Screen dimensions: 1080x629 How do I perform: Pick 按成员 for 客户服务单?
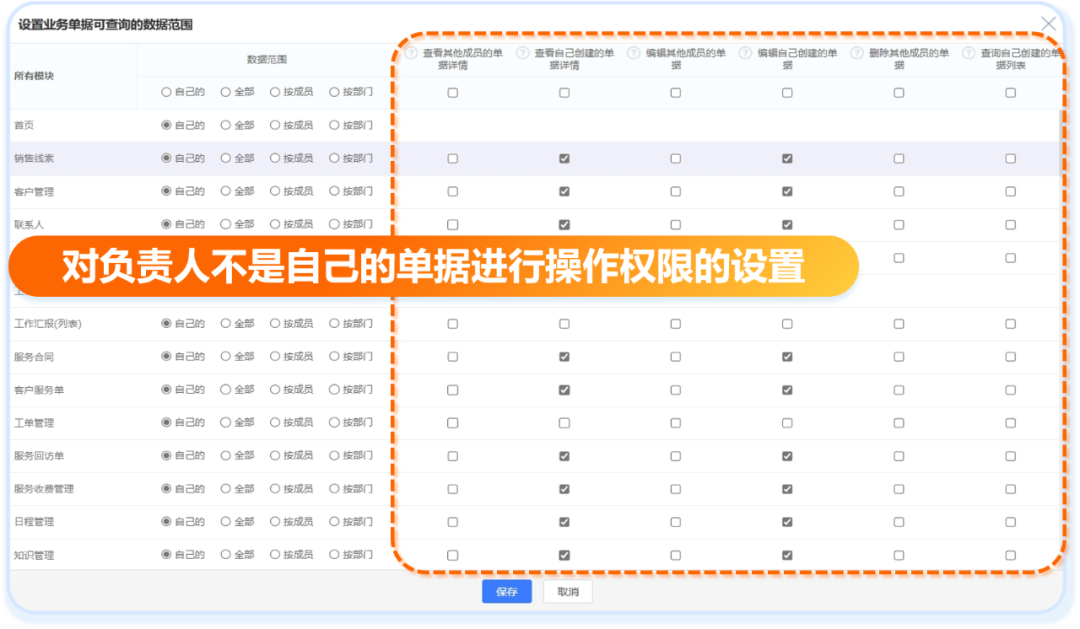pos(276,389)
